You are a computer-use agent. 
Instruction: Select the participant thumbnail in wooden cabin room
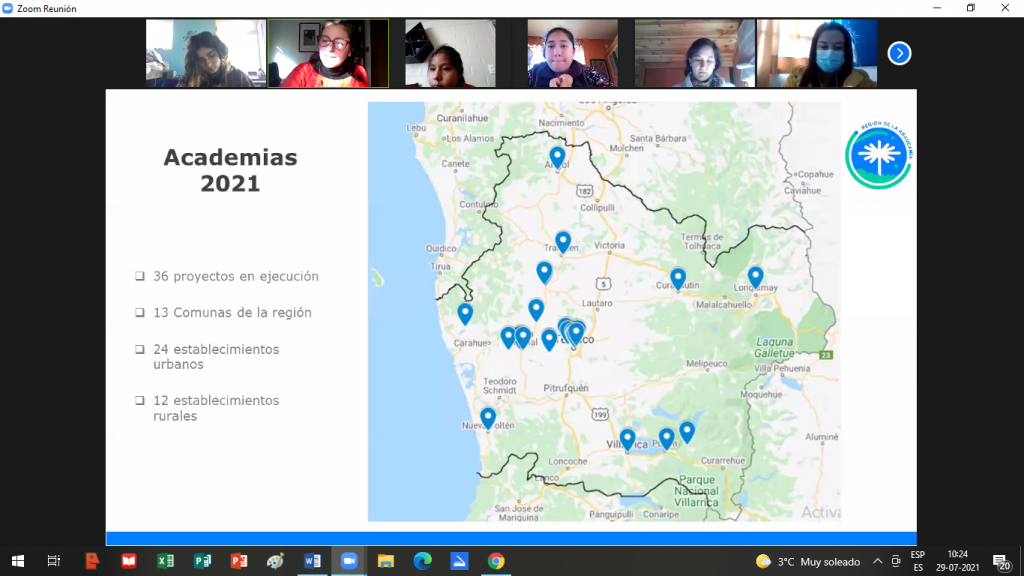coord(695,53)
